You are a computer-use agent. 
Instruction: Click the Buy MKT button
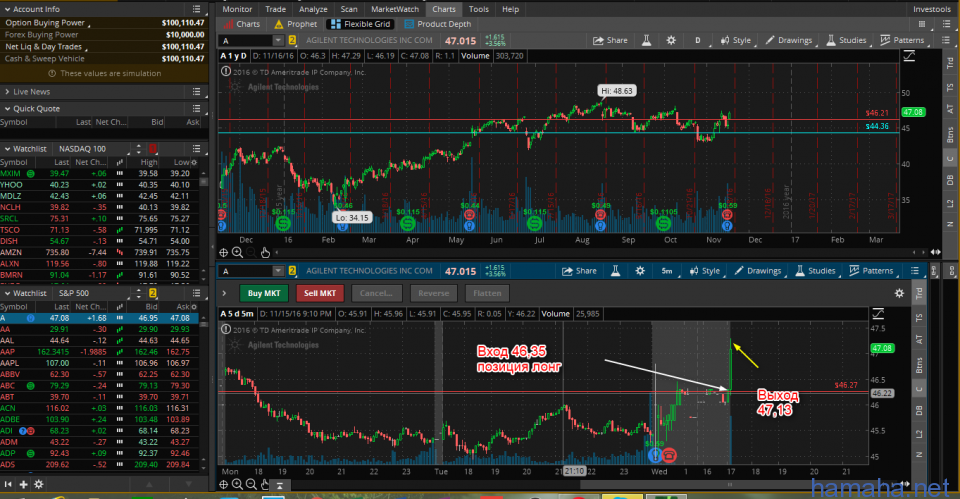(264, 293)
